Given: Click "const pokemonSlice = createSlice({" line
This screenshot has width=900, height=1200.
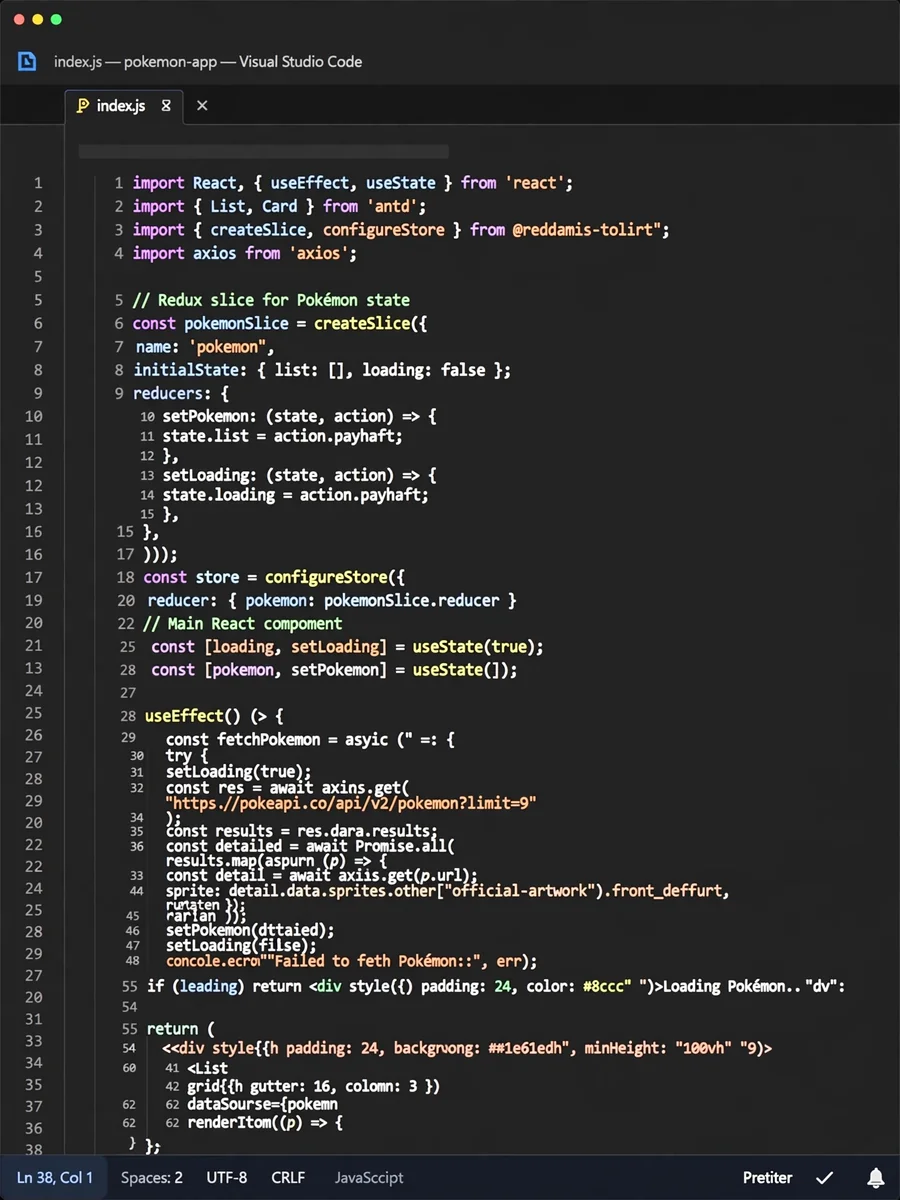Looking at the screenshot, I should click(280, 323).
